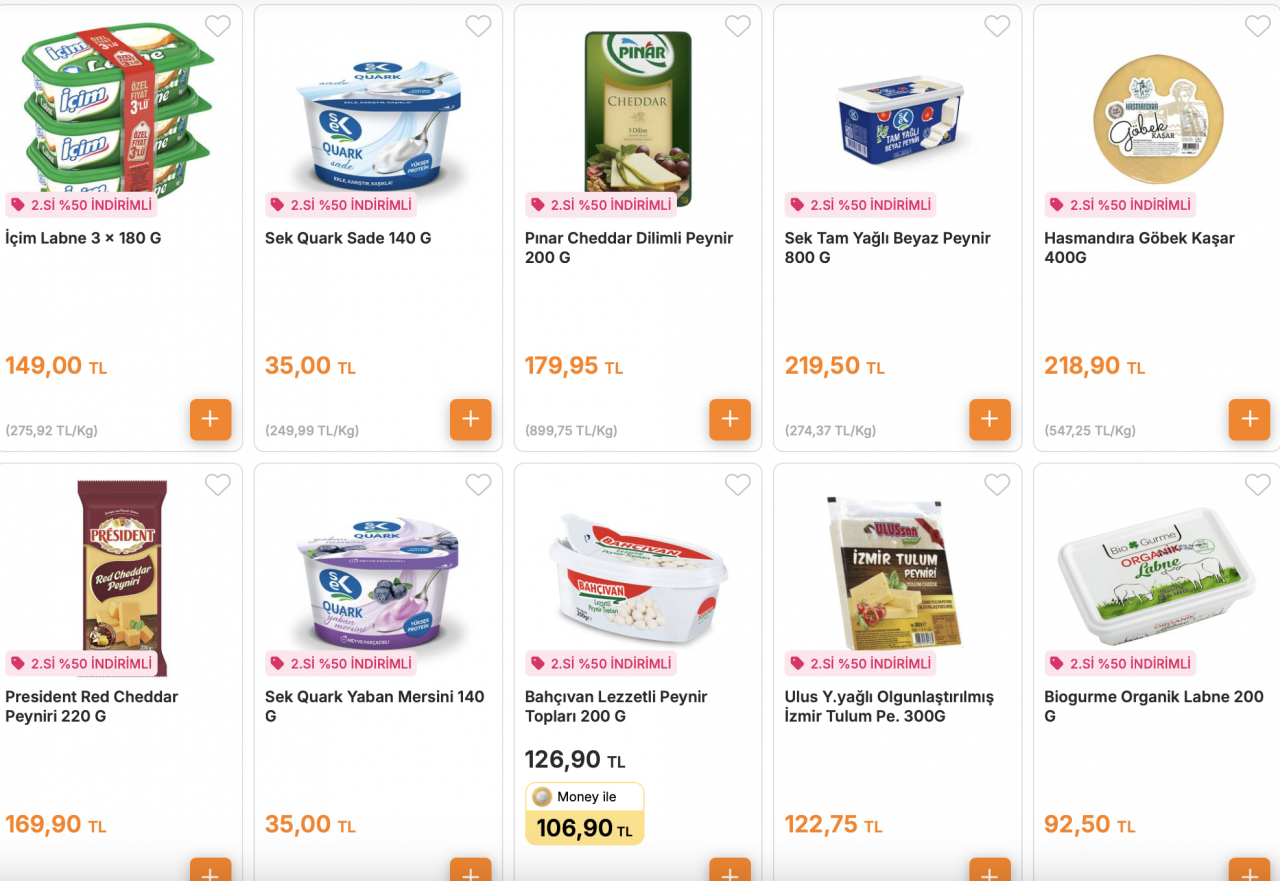Screen dimensions: 1280x881
Task: Favorite Sek Tam Yağlı Beyaz Peynir
Action: 997,27
